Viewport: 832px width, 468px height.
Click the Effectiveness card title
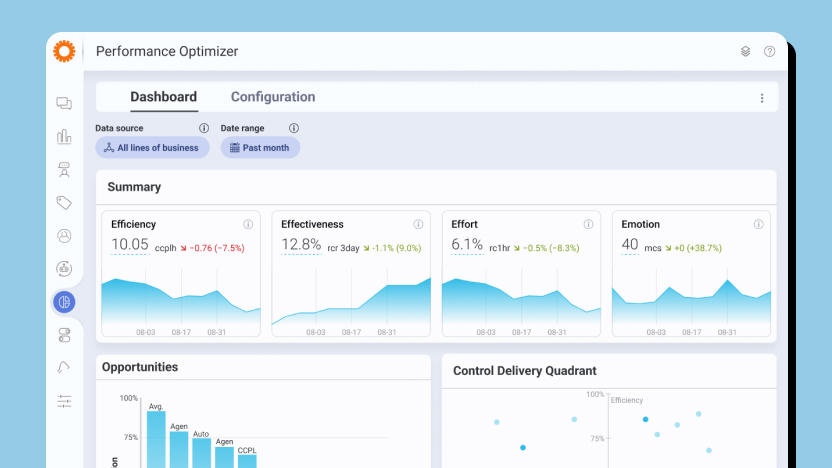click(312, 224)
